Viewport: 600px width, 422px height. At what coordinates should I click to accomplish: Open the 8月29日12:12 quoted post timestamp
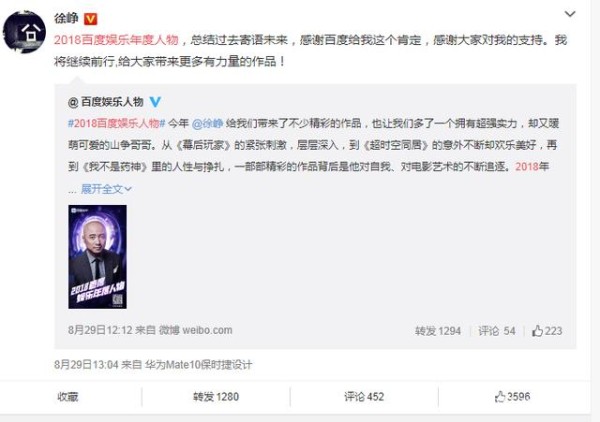click(x=100, y=330)
